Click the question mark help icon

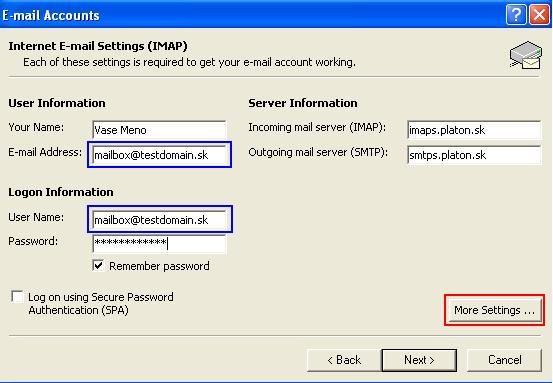pos(516,15)
